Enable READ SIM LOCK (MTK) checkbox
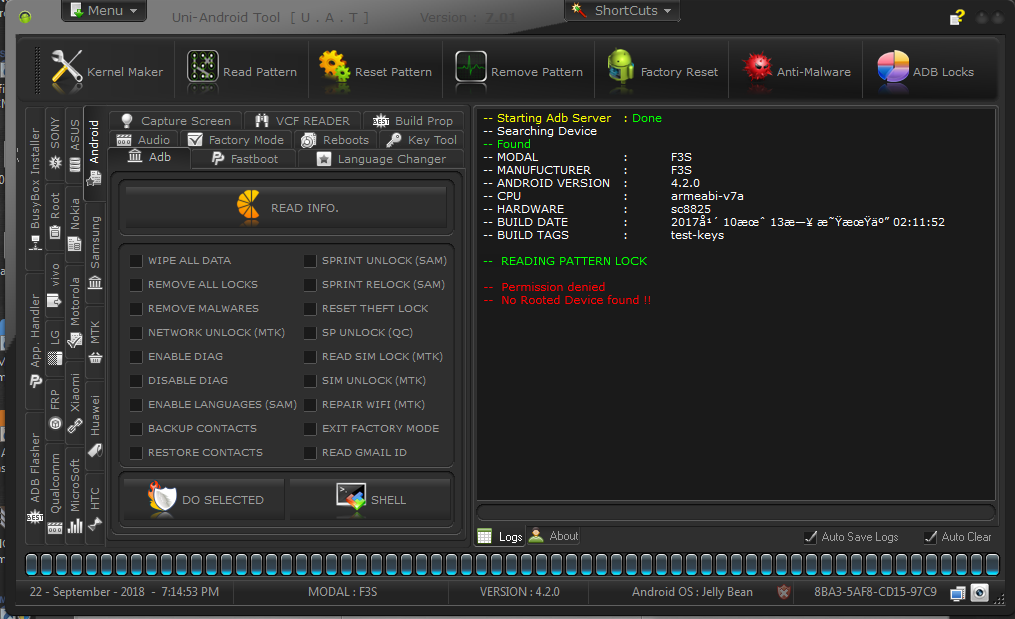 tap(310, 356)
